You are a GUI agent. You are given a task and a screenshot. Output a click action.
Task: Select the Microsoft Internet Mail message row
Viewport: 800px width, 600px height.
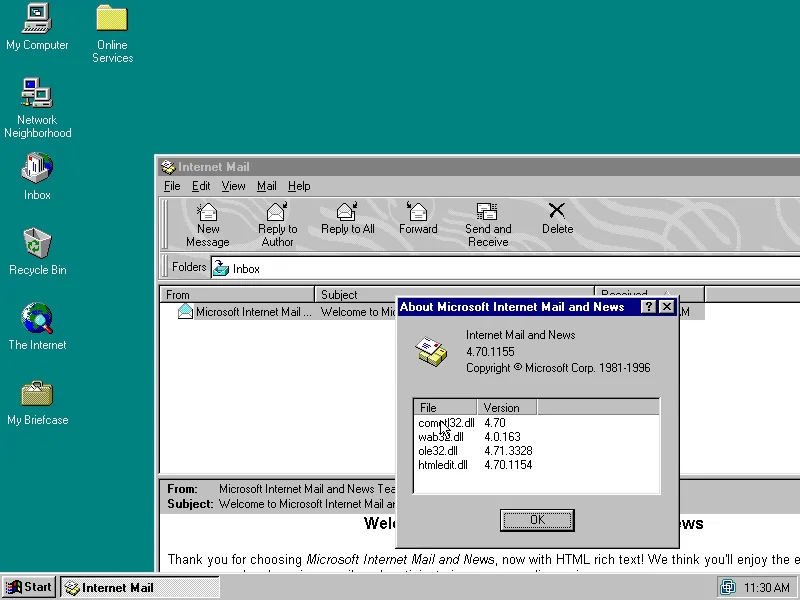pos(432,312)
